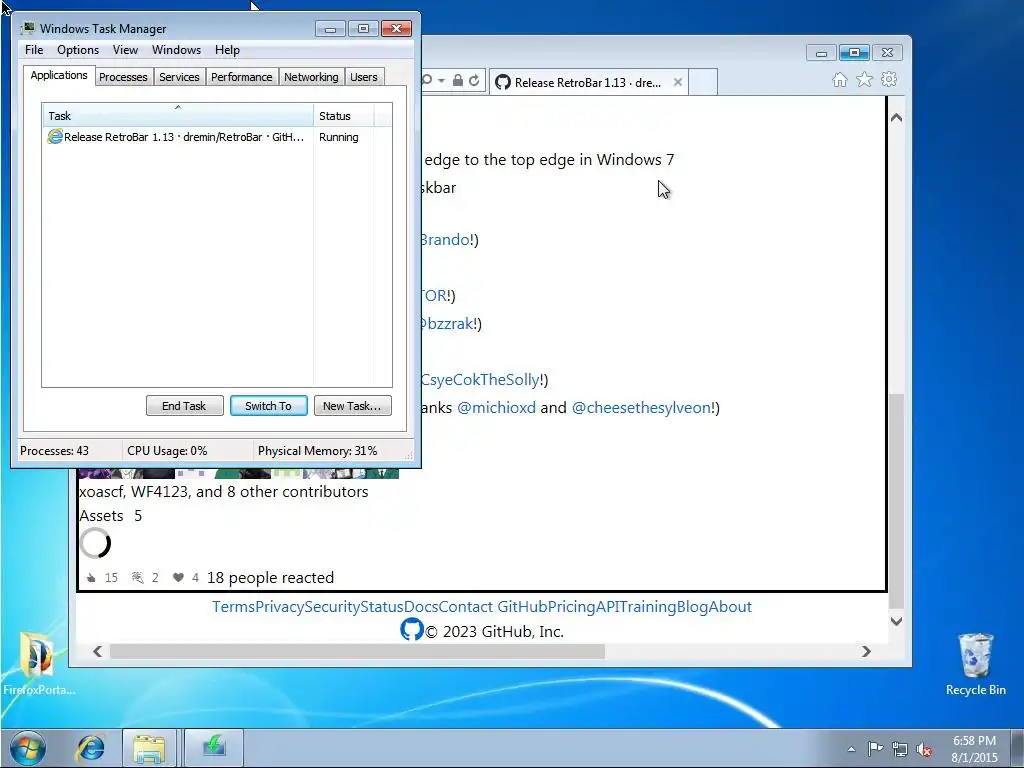Open the CsyeCokTheSolly contributor link

(480, 379)
